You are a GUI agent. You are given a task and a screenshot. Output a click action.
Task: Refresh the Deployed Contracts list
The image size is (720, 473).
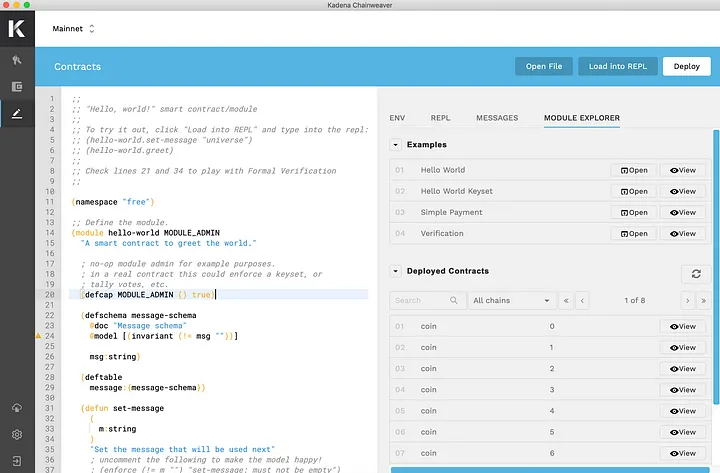696,274
